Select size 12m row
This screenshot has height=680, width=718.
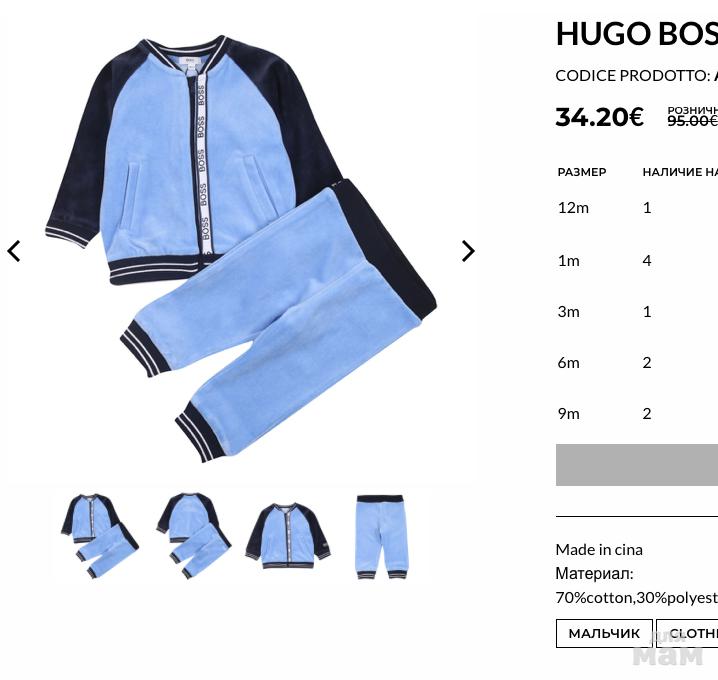click(x=637, y=208)
